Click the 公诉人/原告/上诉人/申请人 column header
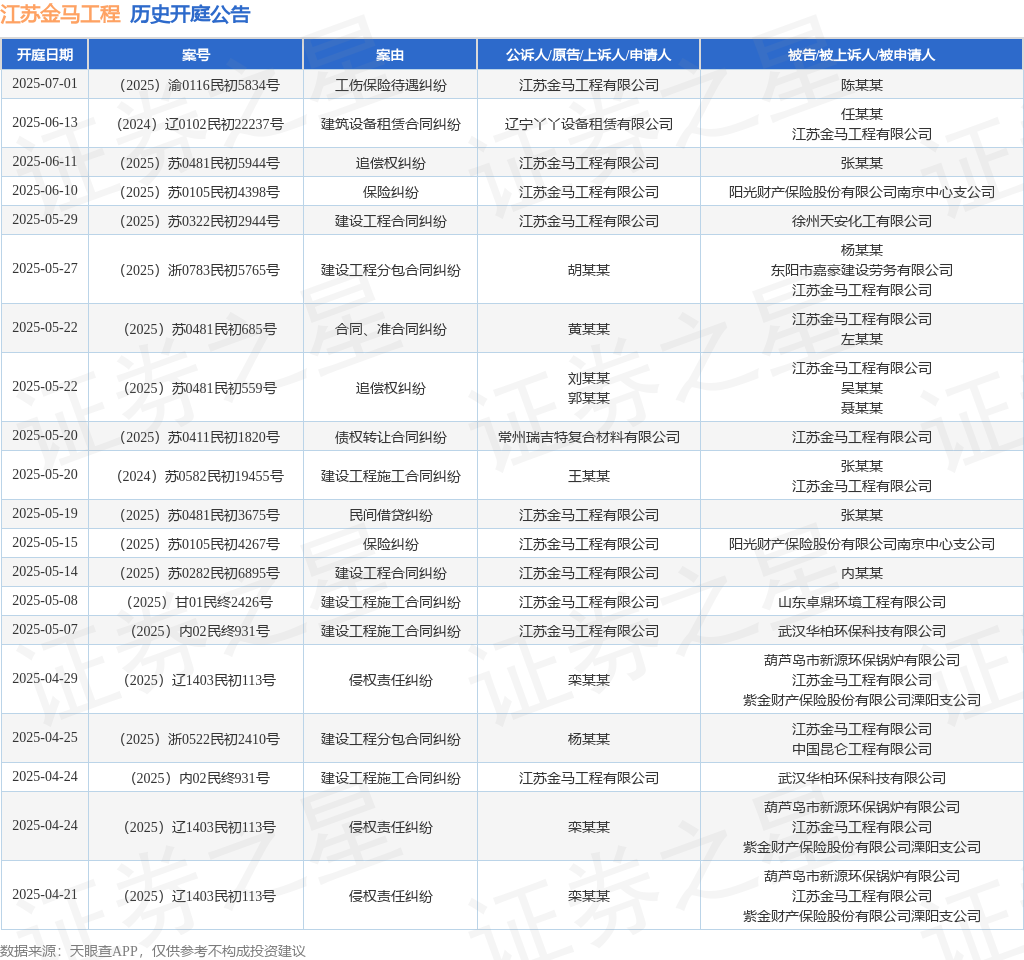 click(x=588, y=55)
